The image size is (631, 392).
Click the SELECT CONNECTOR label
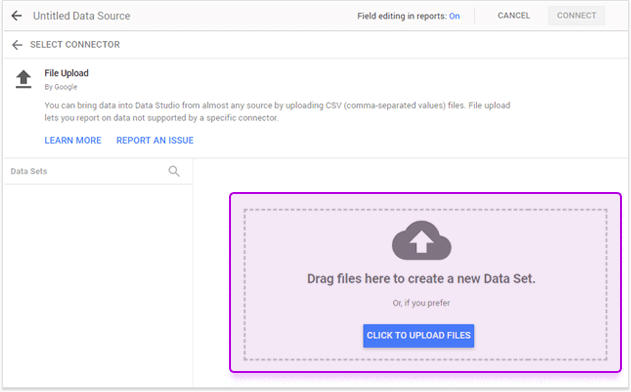[x=75, y=45]
